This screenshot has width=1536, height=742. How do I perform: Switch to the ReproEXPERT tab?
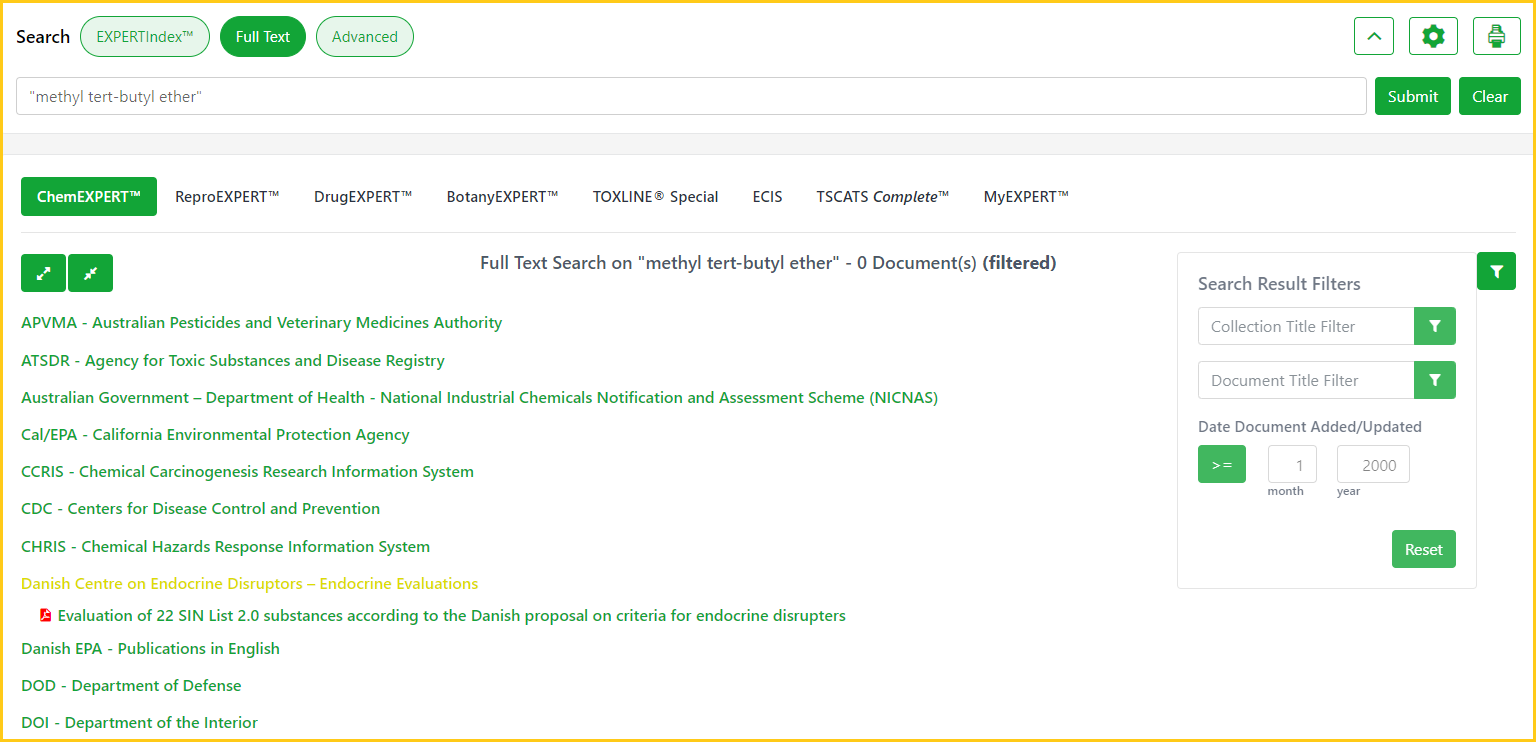pyautogui.click(x=227, y=197)
